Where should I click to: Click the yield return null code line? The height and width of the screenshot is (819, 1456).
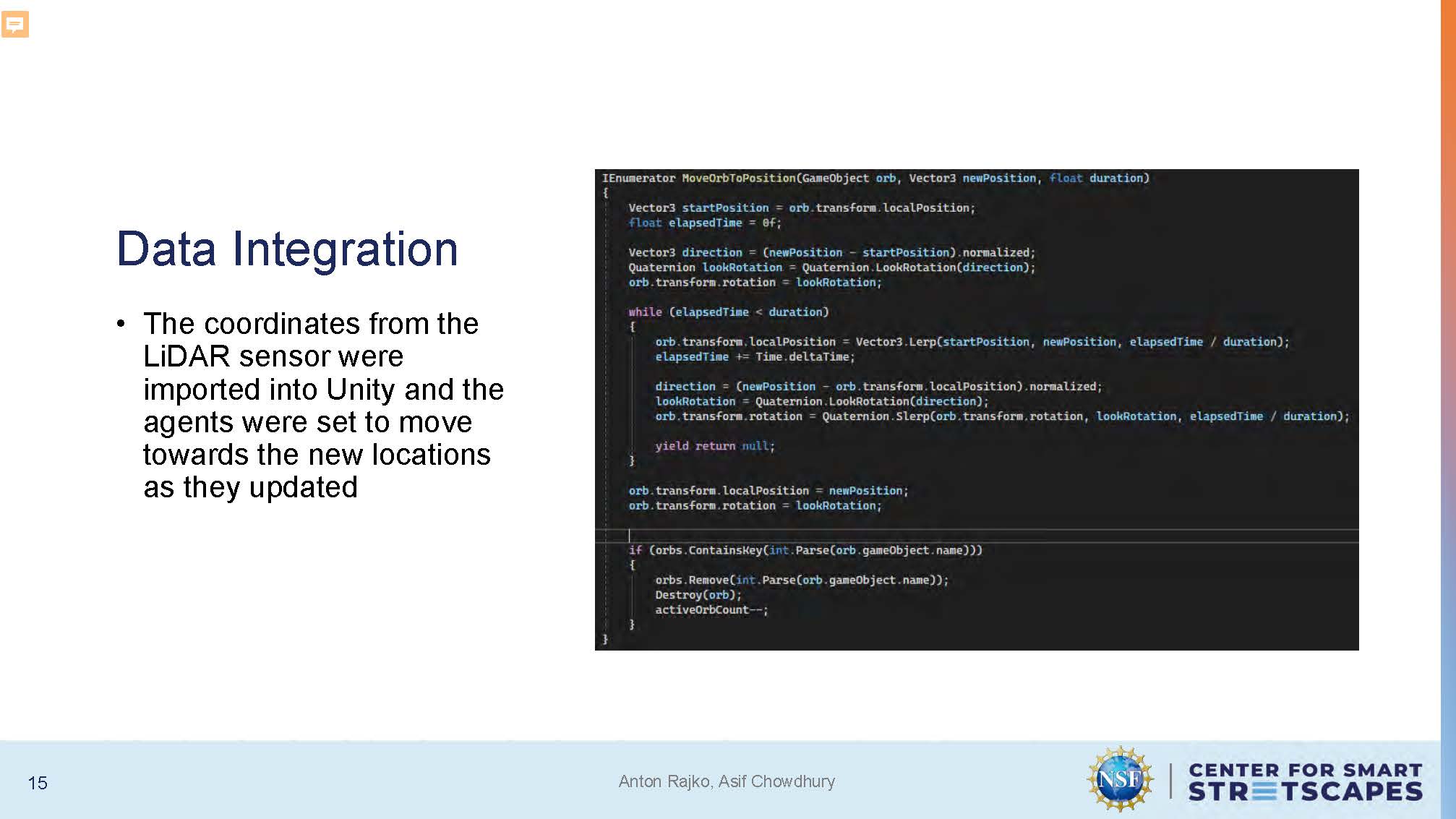714,446
